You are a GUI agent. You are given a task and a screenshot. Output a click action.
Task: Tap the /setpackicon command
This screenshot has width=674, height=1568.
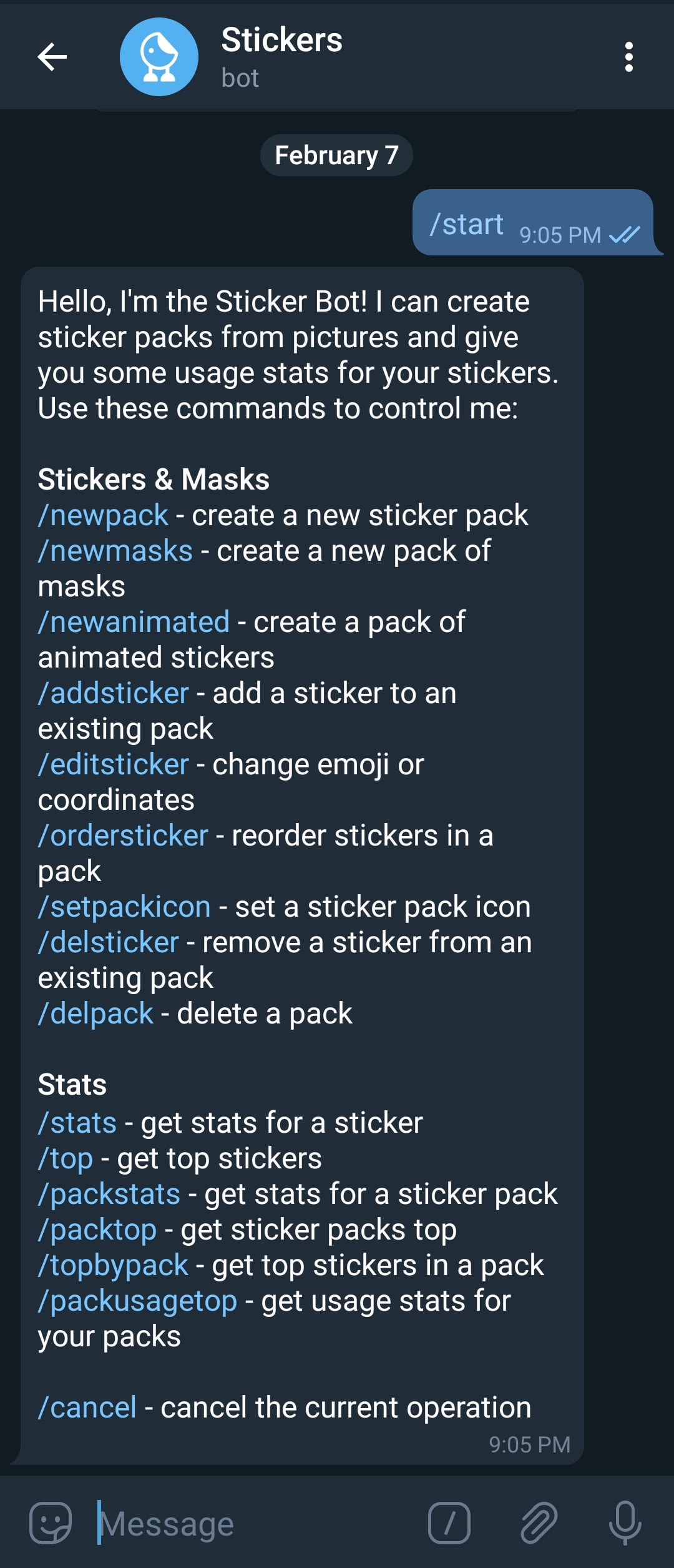coord(124,907)
